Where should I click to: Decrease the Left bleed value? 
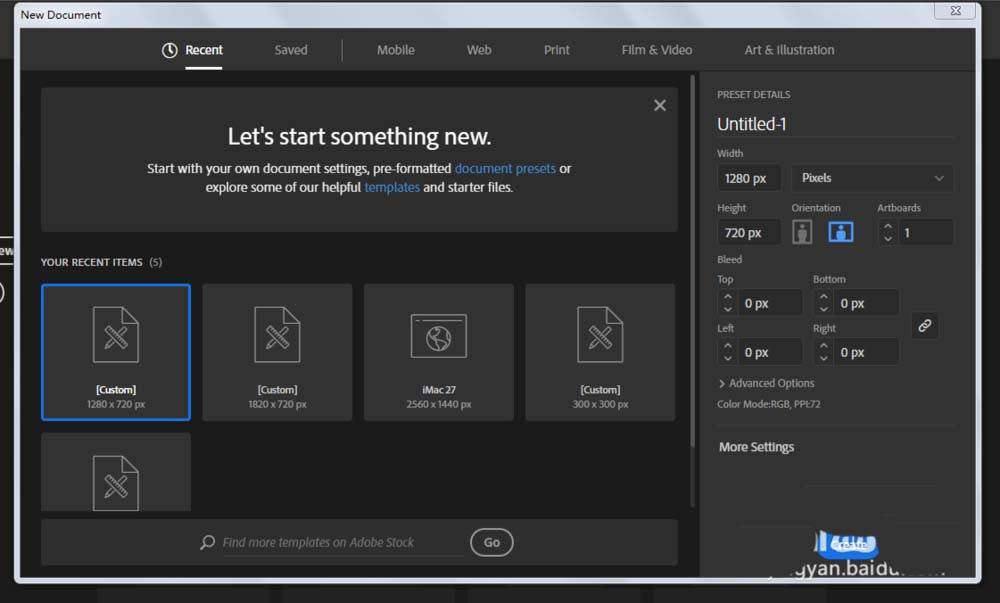point(728,359)
